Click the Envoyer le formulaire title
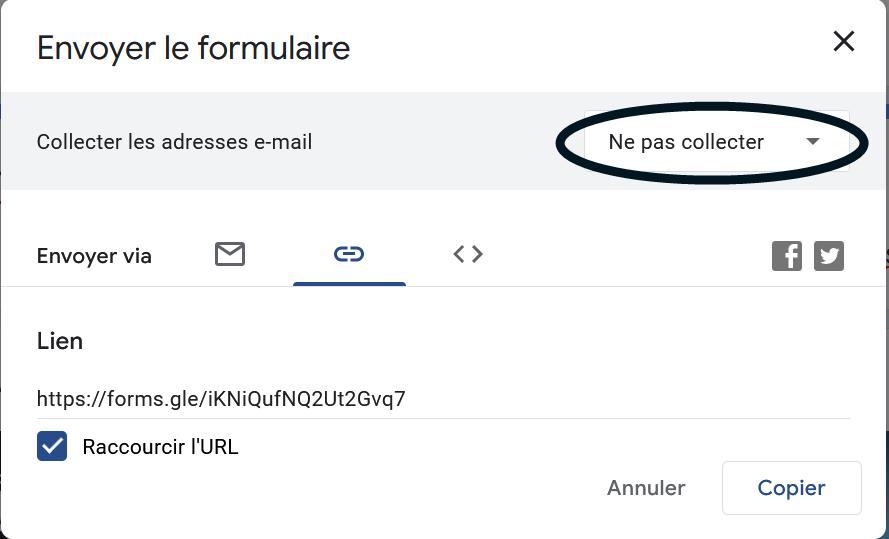889x539 pixels. [x=193, y=48]
